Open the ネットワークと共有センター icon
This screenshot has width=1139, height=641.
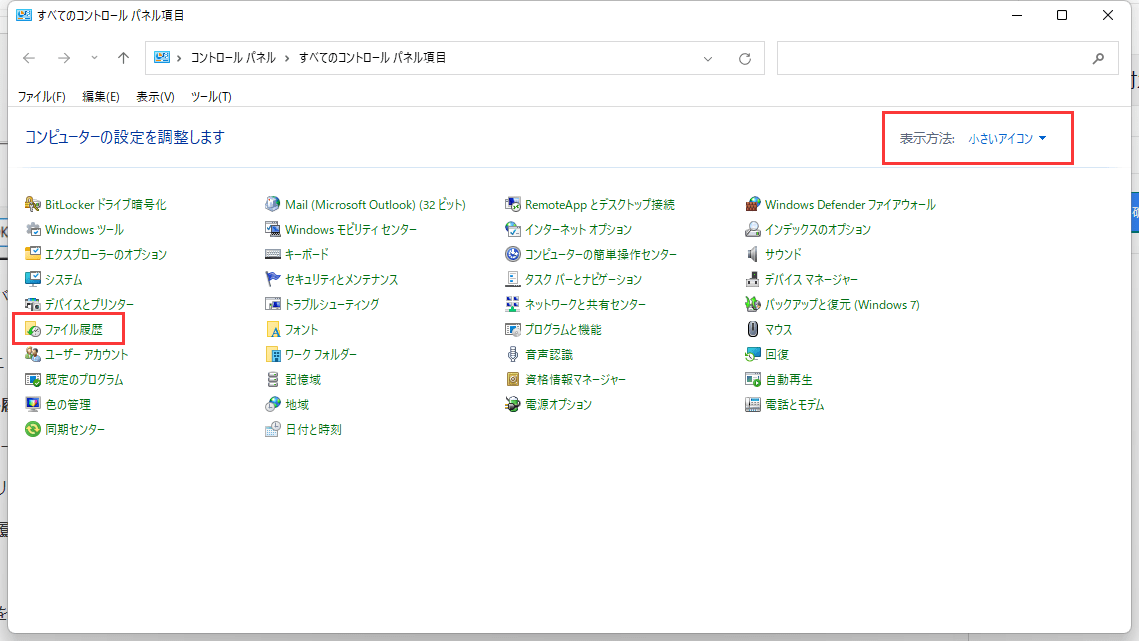[513, 304]
